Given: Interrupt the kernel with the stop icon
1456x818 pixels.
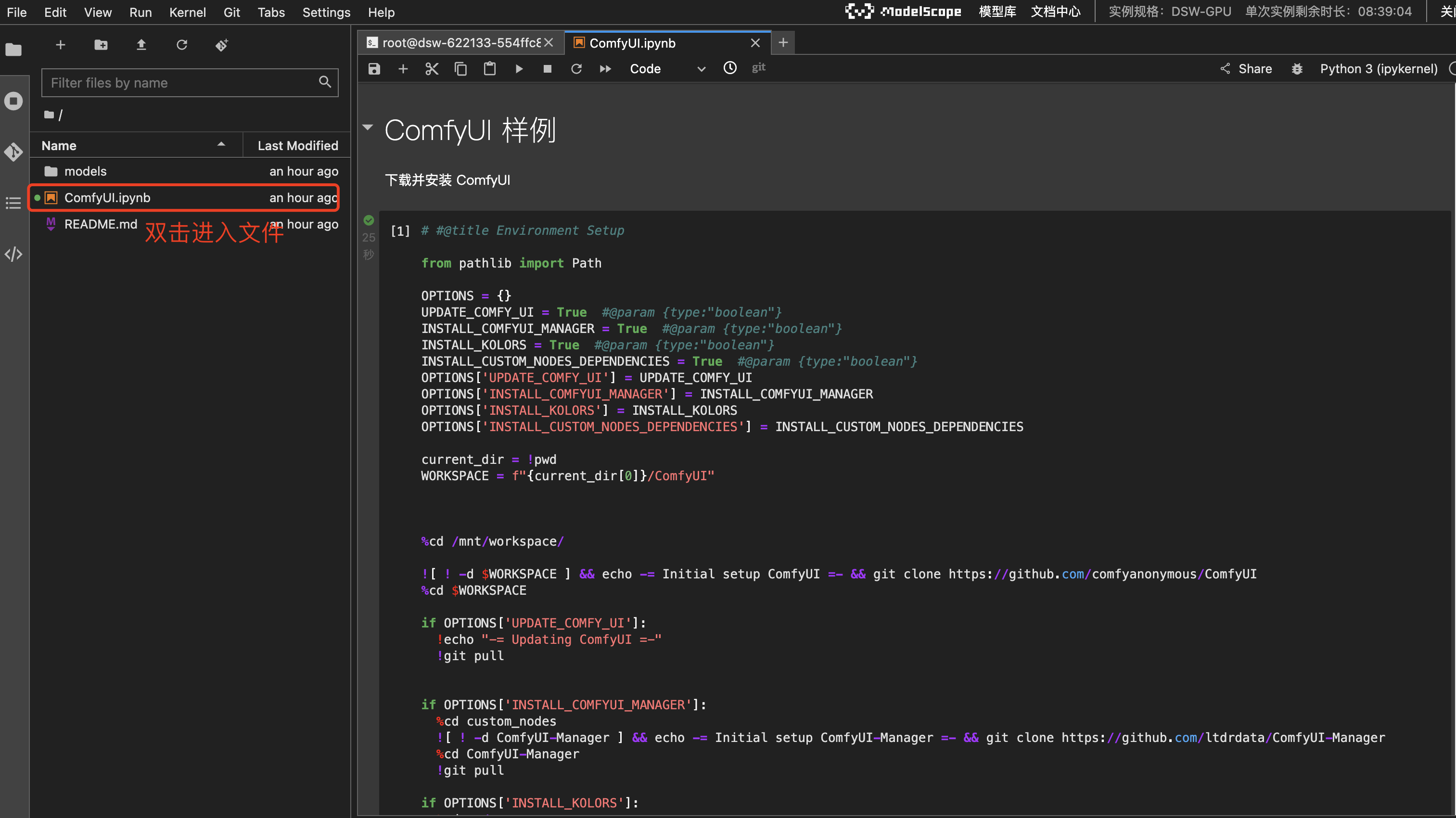Looking at the screenshot, I should 547,68.
